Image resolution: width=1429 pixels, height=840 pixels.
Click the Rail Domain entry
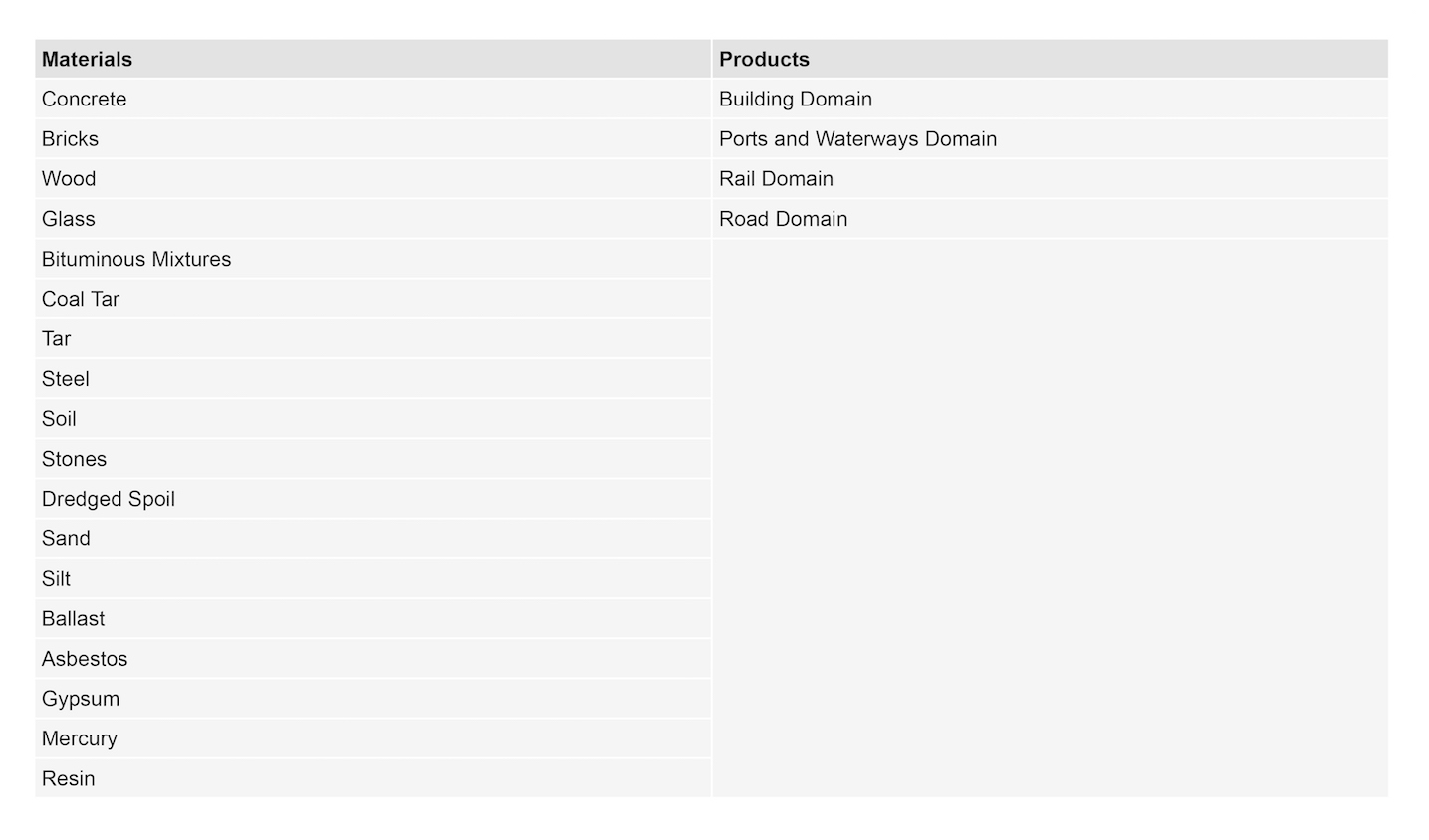pos(776,179)
